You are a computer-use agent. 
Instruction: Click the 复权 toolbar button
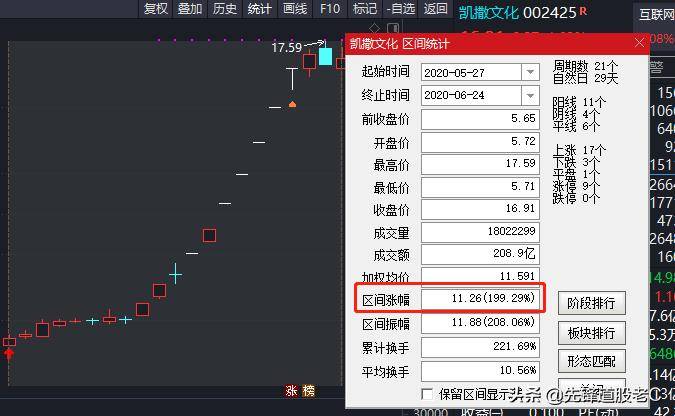point(155,9)
